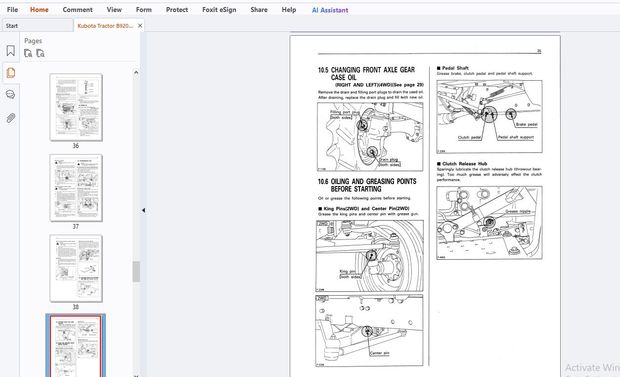Select the Share tab
Image resolution: width=620 pixels, height=377 pixels.
[x=259, y=9]
